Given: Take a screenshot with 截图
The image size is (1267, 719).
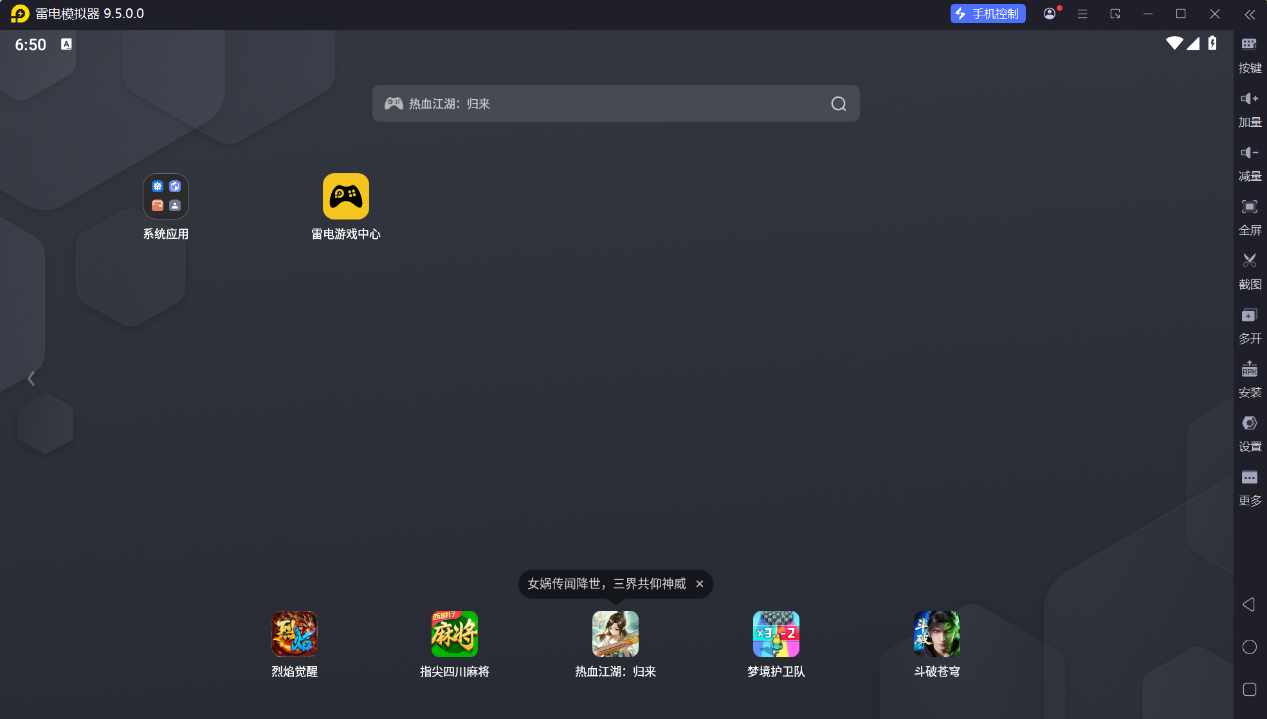Looking at the screenshot, I should [x=1250, y=271].
